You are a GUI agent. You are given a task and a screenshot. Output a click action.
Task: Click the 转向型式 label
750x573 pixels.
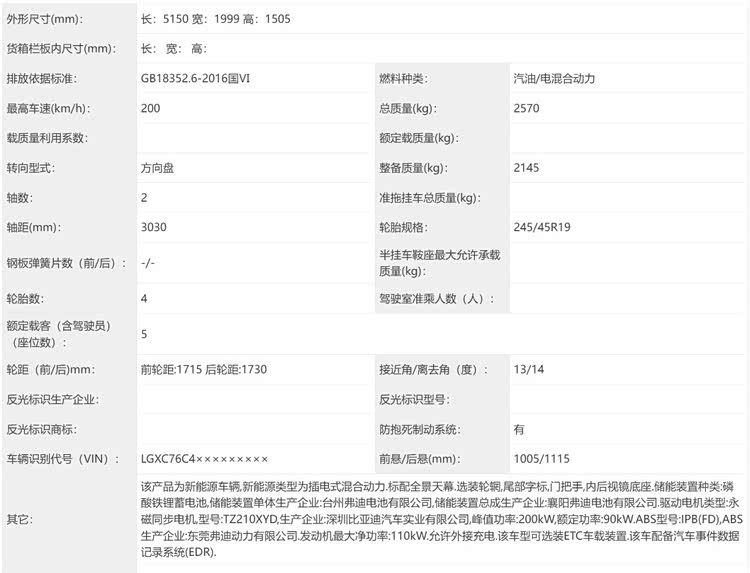(30, 168)
